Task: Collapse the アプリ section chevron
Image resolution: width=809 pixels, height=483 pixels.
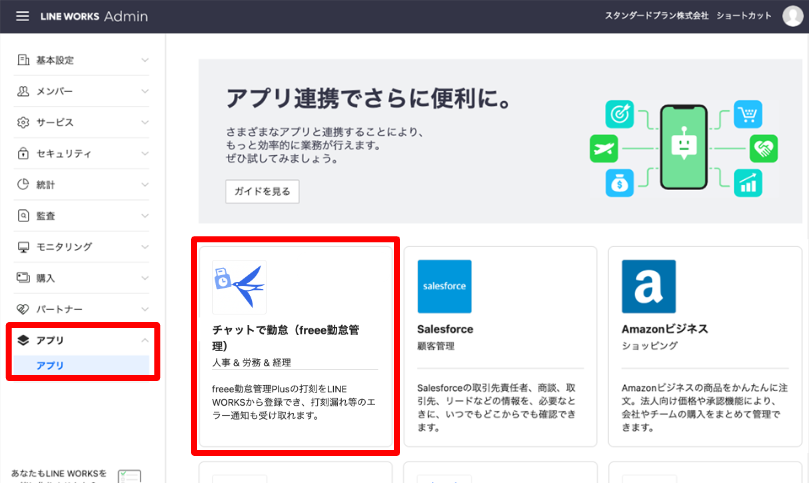Action: pos(145,340)
